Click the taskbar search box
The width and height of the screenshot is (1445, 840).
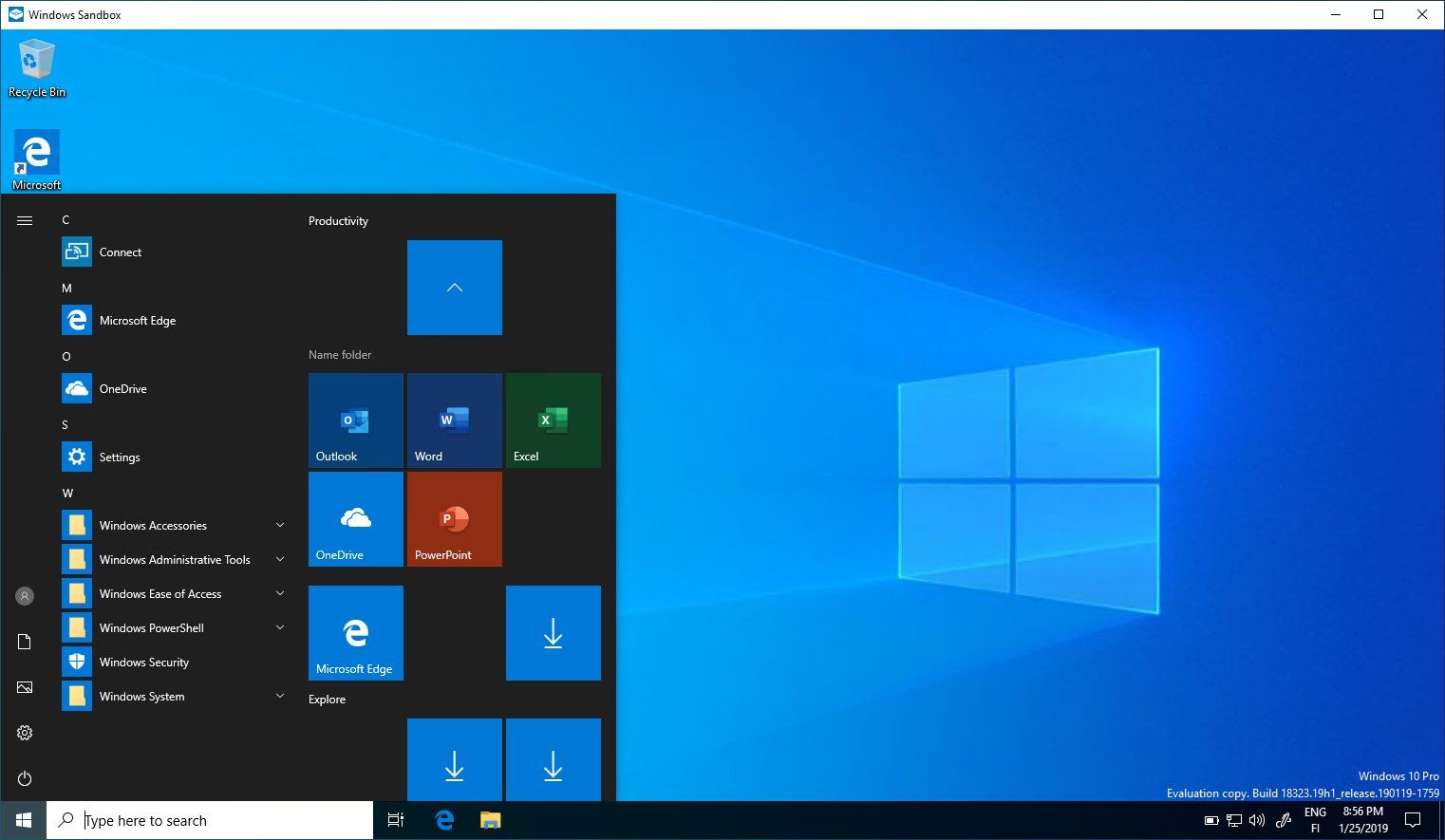[x=210, y=820]
